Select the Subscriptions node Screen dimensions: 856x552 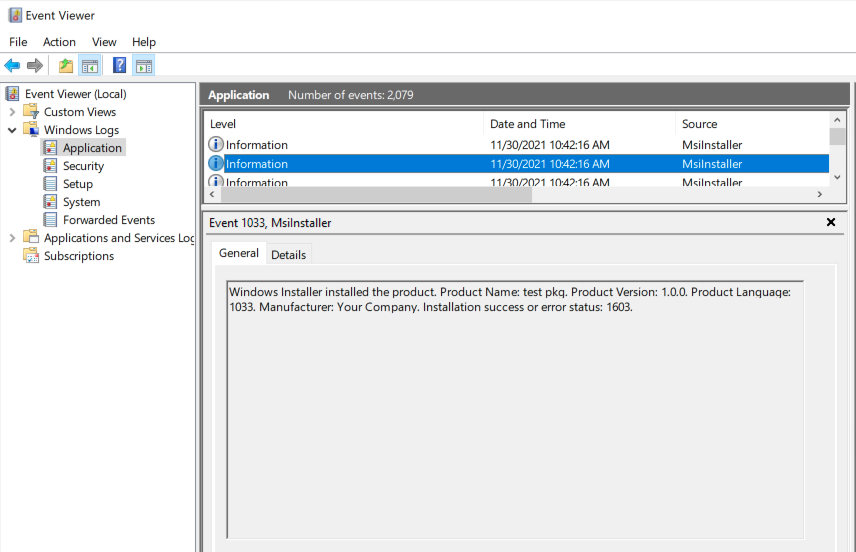click(x=79, y=256)
